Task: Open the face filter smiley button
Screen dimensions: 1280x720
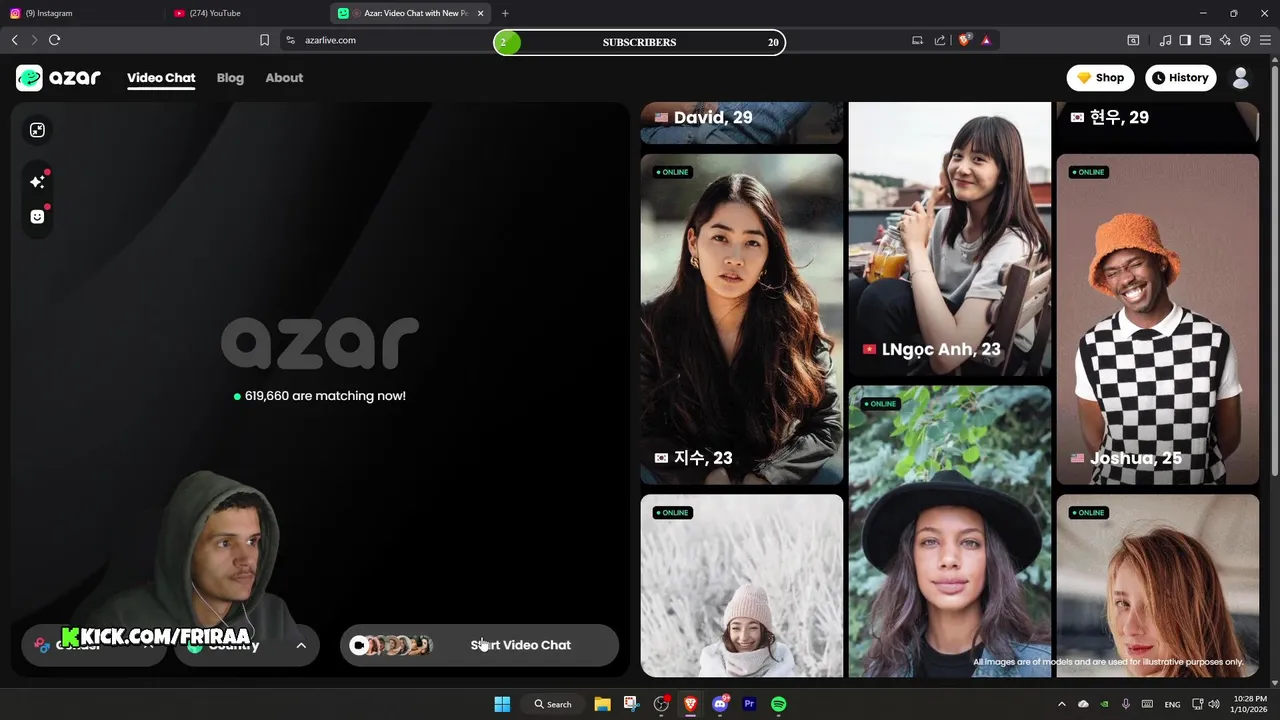Action: 37,216
